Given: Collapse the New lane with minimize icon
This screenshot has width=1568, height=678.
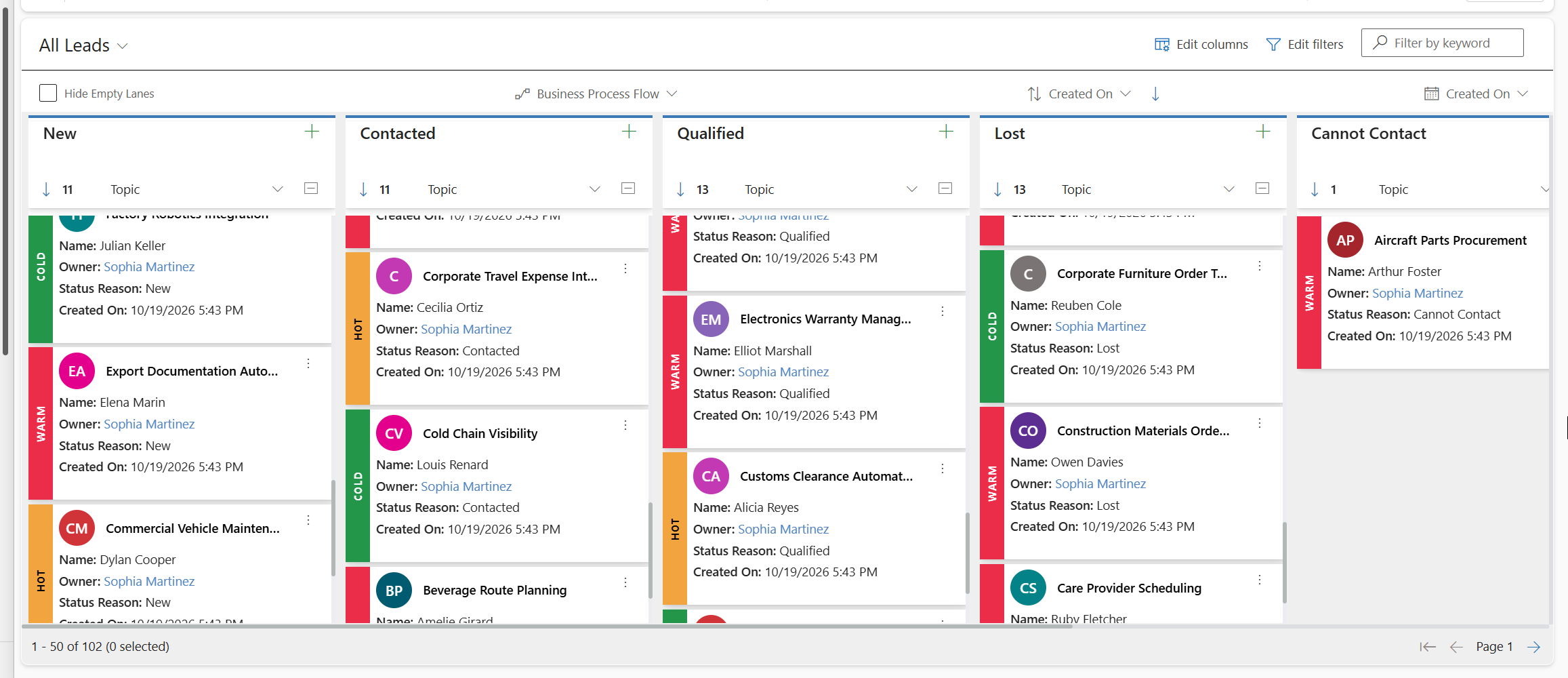Looking at the screenshot, I should tap(311, 188).
